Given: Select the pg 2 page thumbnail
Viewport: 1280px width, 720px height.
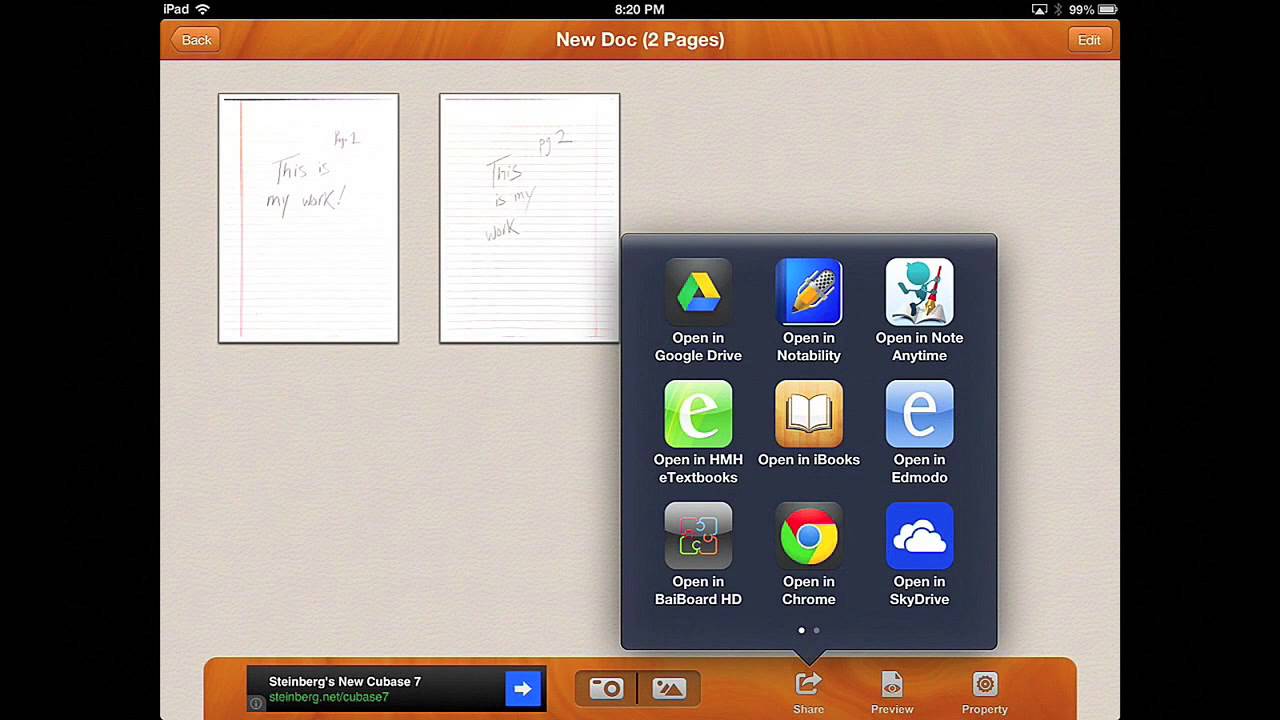Looking at the screenshot, I should (529, 218).
